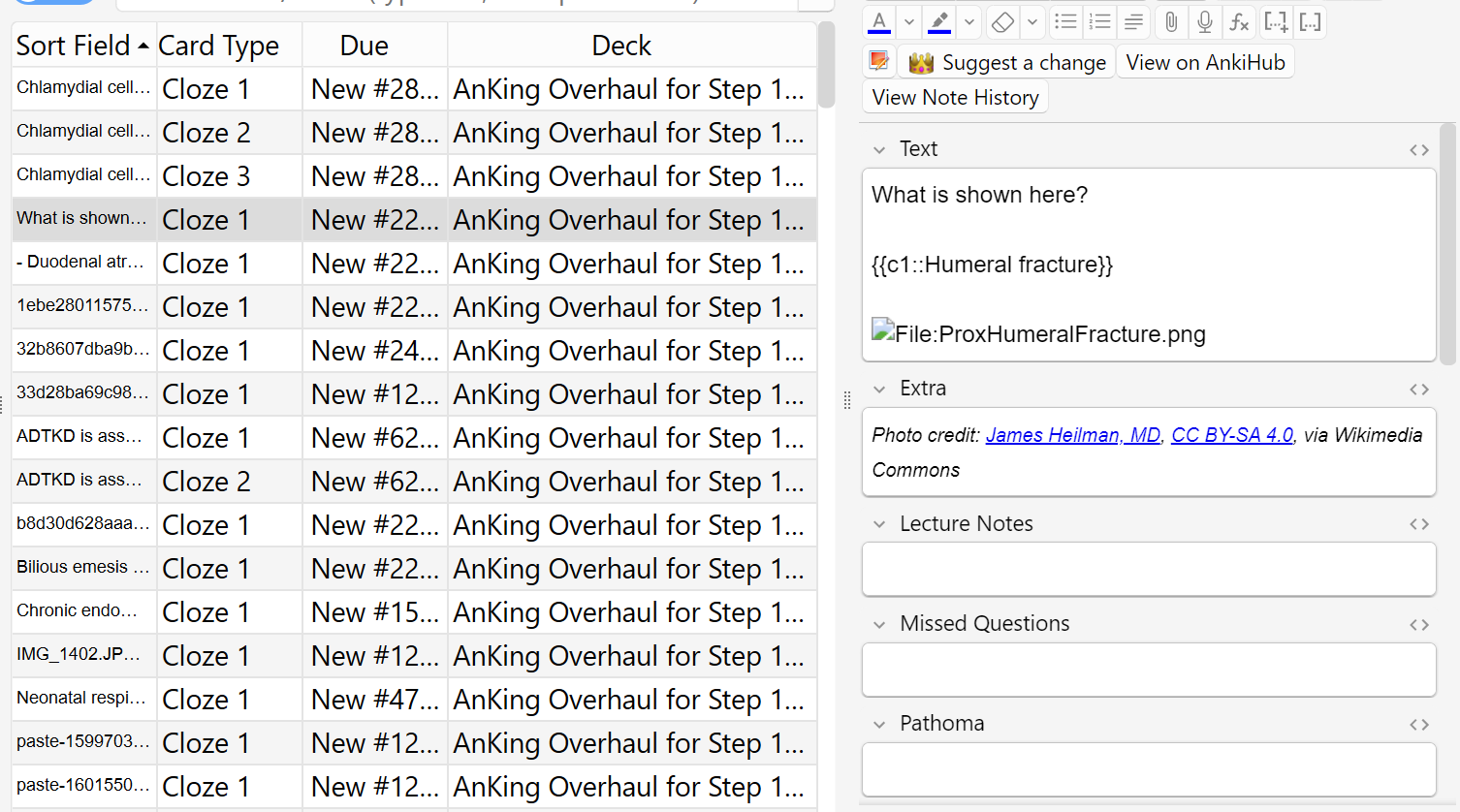Toggle HTML editor for Extra field
Image resolution: width=1460 pixels, height=812 pixels.
click(x=1419, y=389)
